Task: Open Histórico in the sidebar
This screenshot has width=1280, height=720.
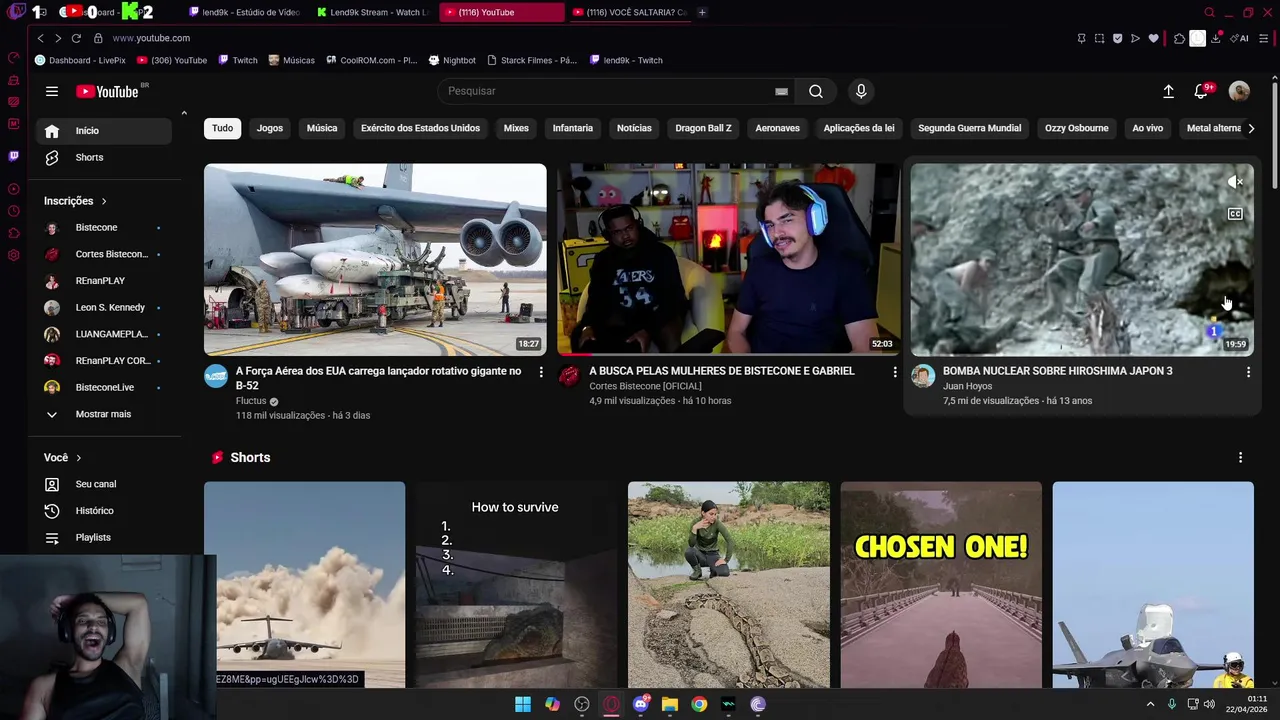Action: pos(103,511)
